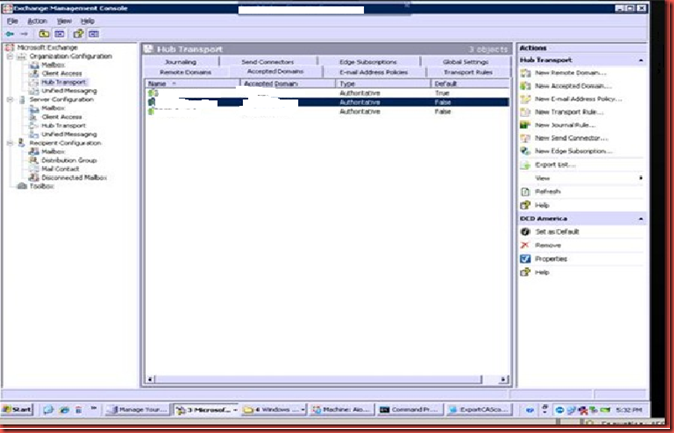Viewport: 674px width, 433px height.
Task: Click the New Journal Rule action icon
Action: [x=525, y=125]
